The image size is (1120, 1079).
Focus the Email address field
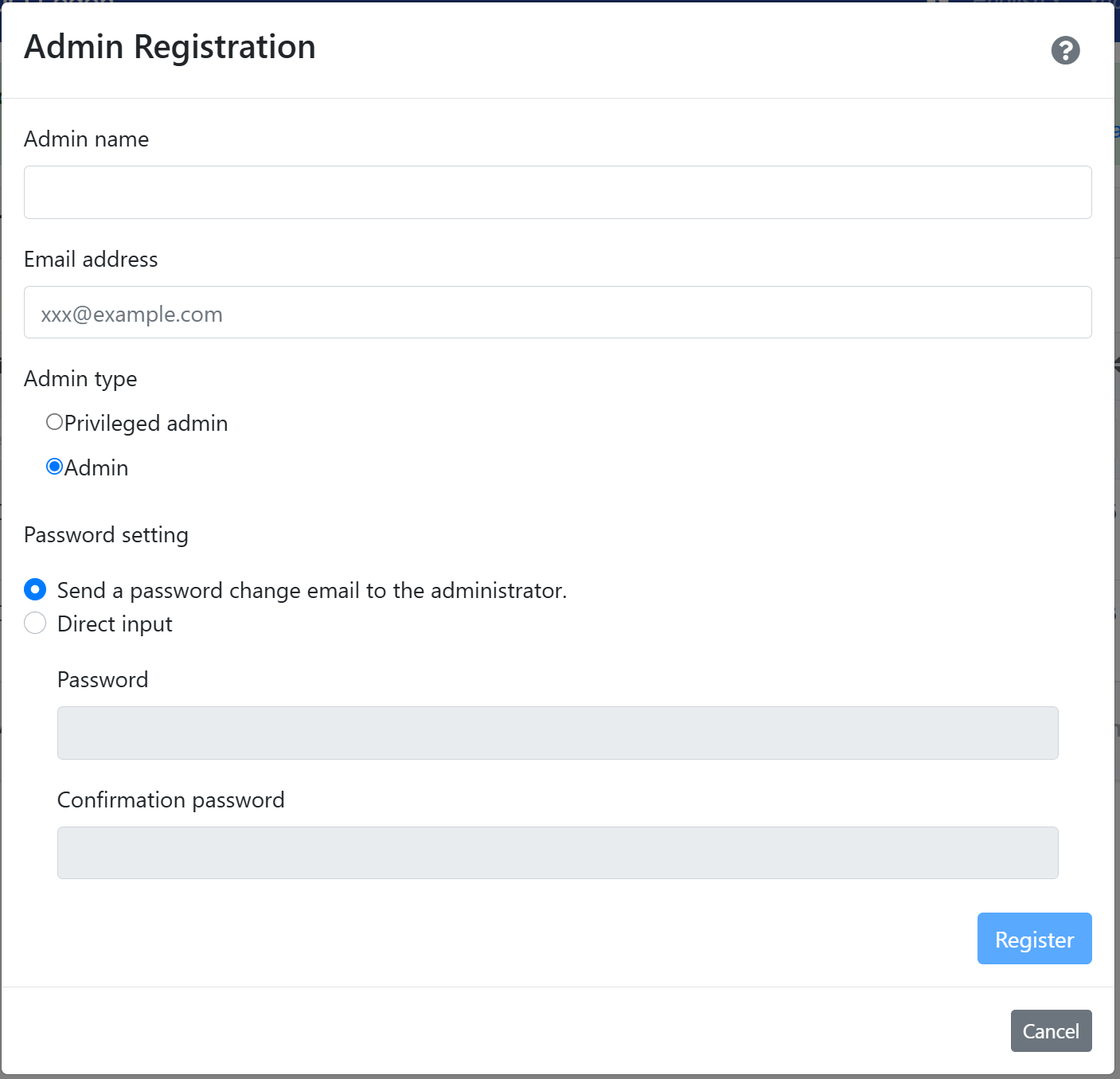point(557,312)
